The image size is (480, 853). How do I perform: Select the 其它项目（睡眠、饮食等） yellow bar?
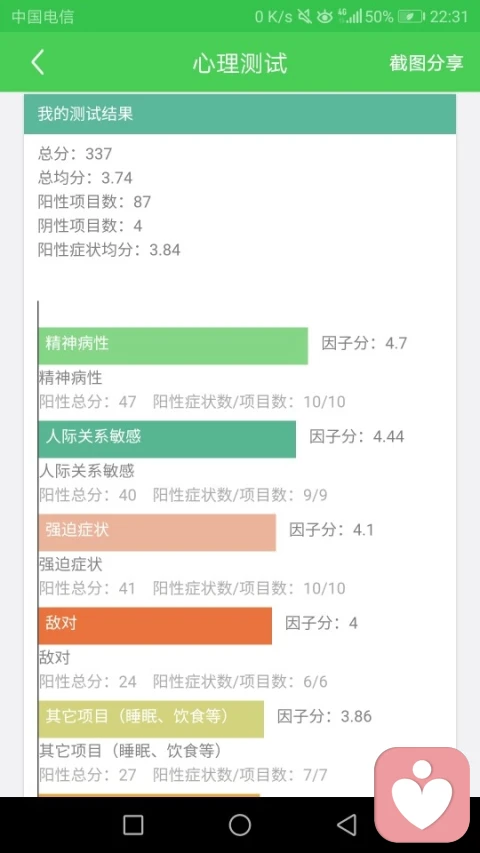click(151, 719)
